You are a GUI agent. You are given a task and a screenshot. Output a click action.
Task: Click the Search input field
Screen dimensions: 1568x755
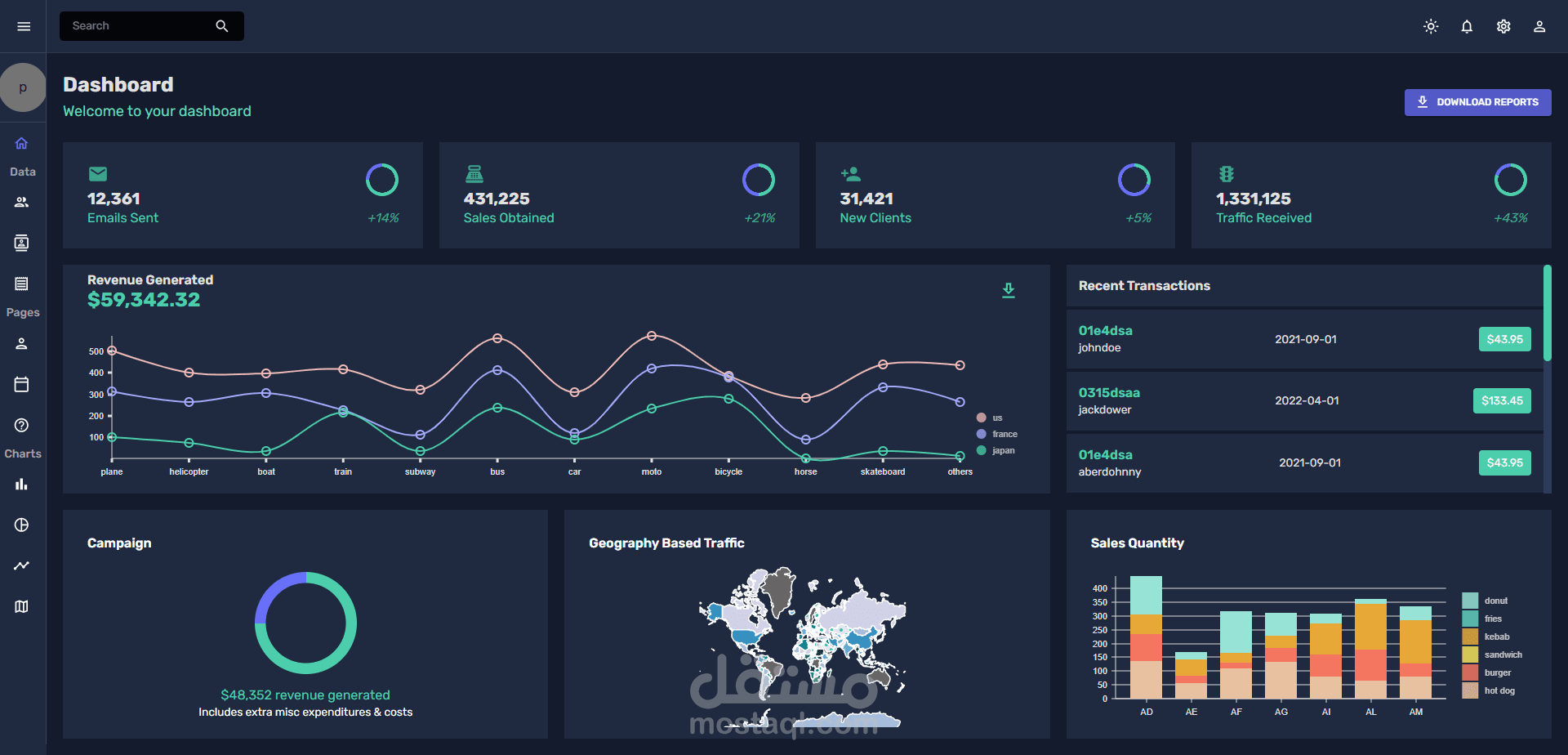(139, 26)
